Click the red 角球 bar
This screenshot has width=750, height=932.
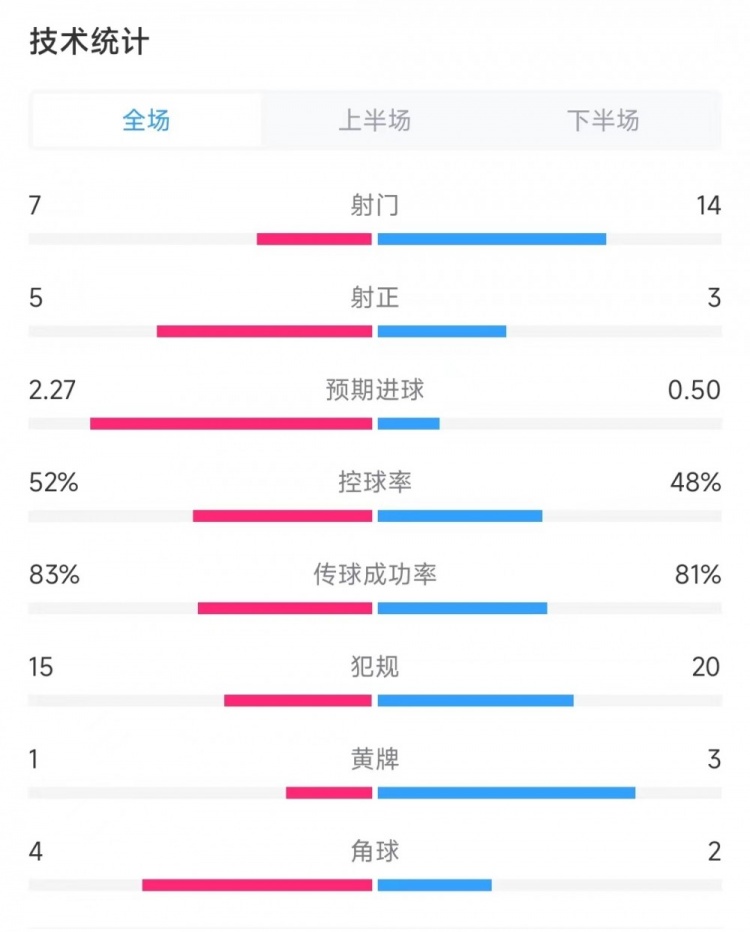click(257, 885)
